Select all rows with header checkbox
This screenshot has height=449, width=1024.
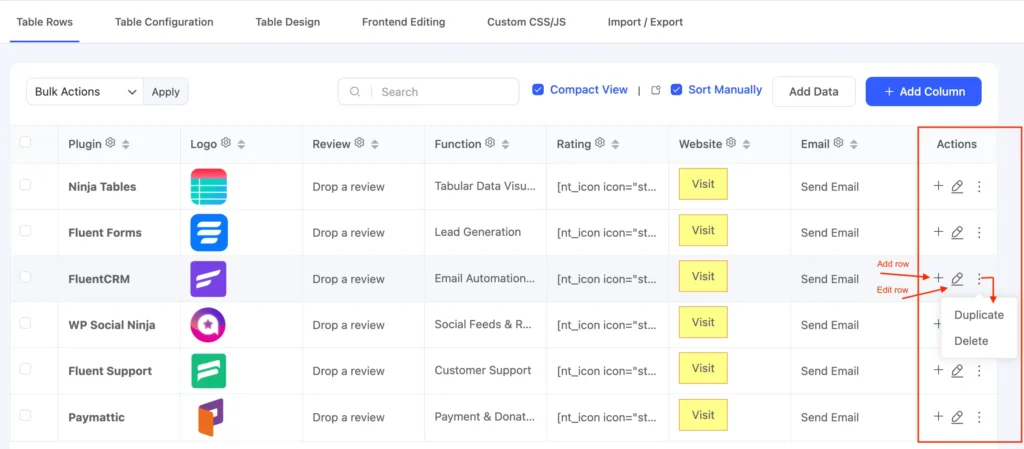pos(25,142)
